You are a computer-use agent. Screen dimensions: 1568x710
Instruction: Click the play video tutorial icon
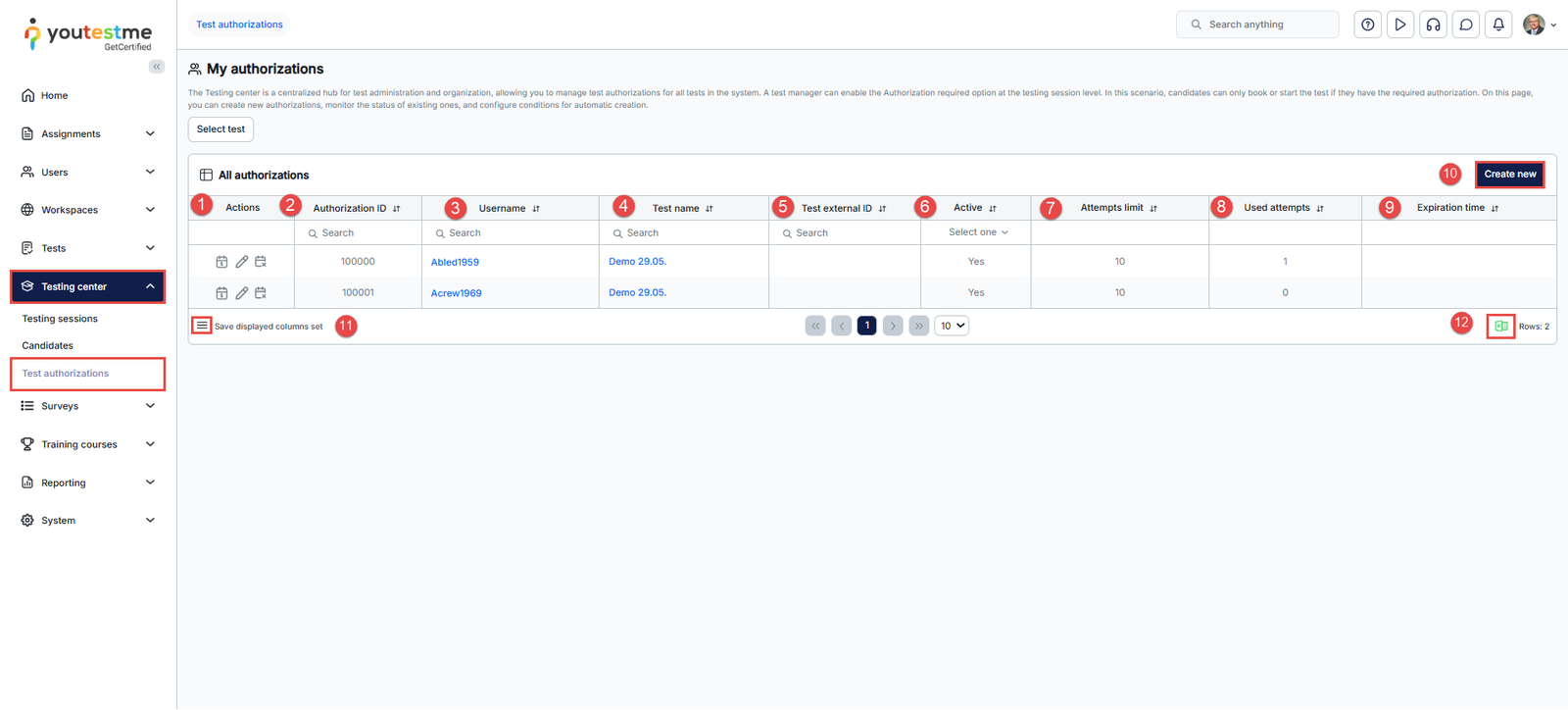pos(1400,25)
